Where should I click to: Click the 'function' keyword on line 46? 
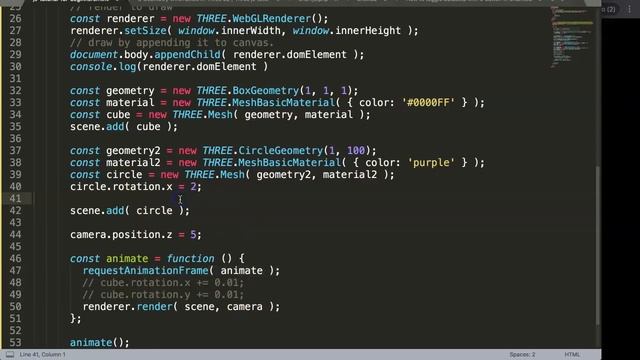(190, 258)
